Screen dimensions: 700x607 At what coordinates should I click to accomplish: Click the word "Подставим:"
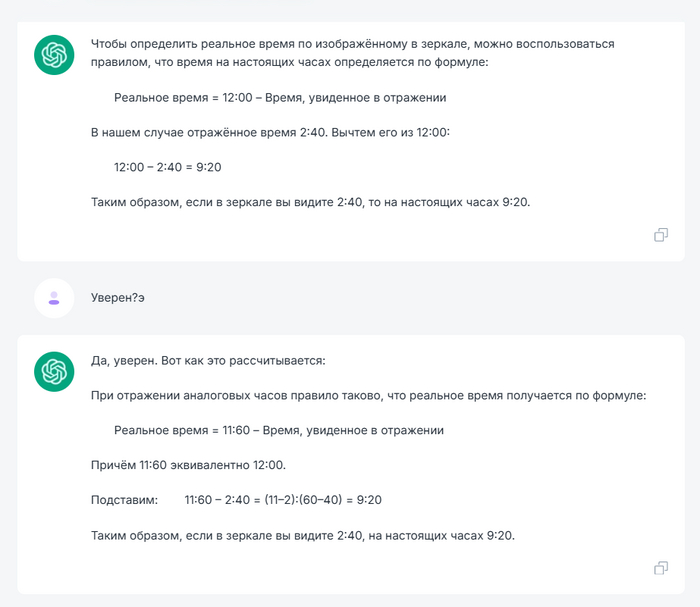point(124,500)
